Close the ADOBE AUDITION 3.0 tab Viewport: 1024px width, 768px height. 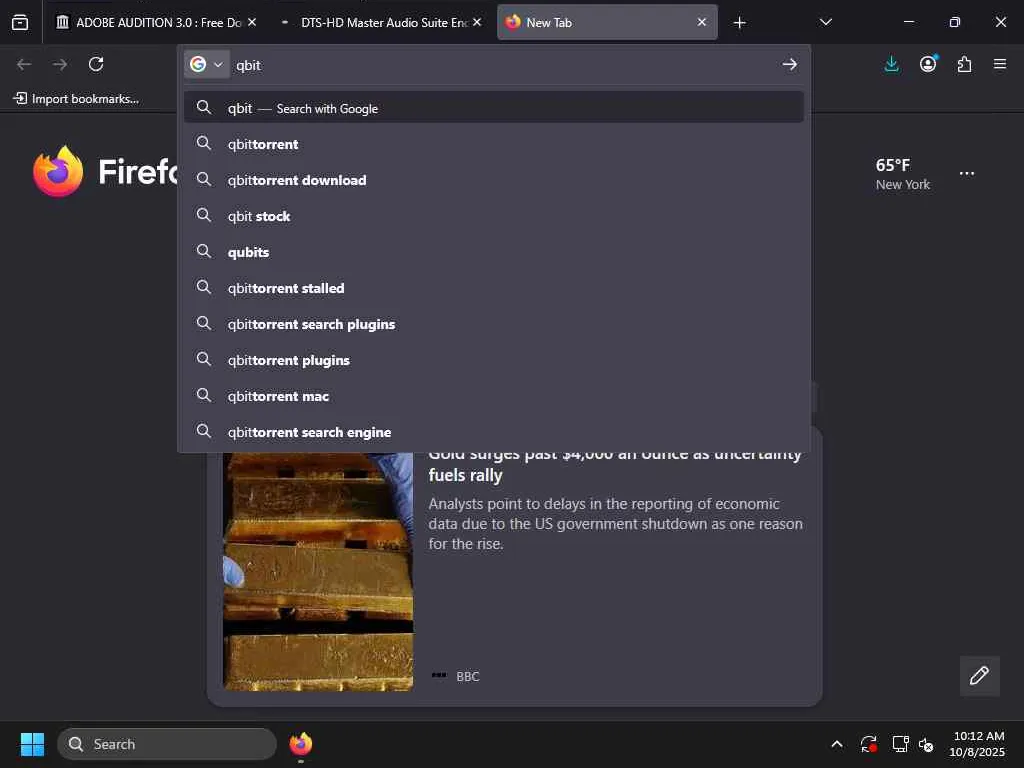[251, 22]
